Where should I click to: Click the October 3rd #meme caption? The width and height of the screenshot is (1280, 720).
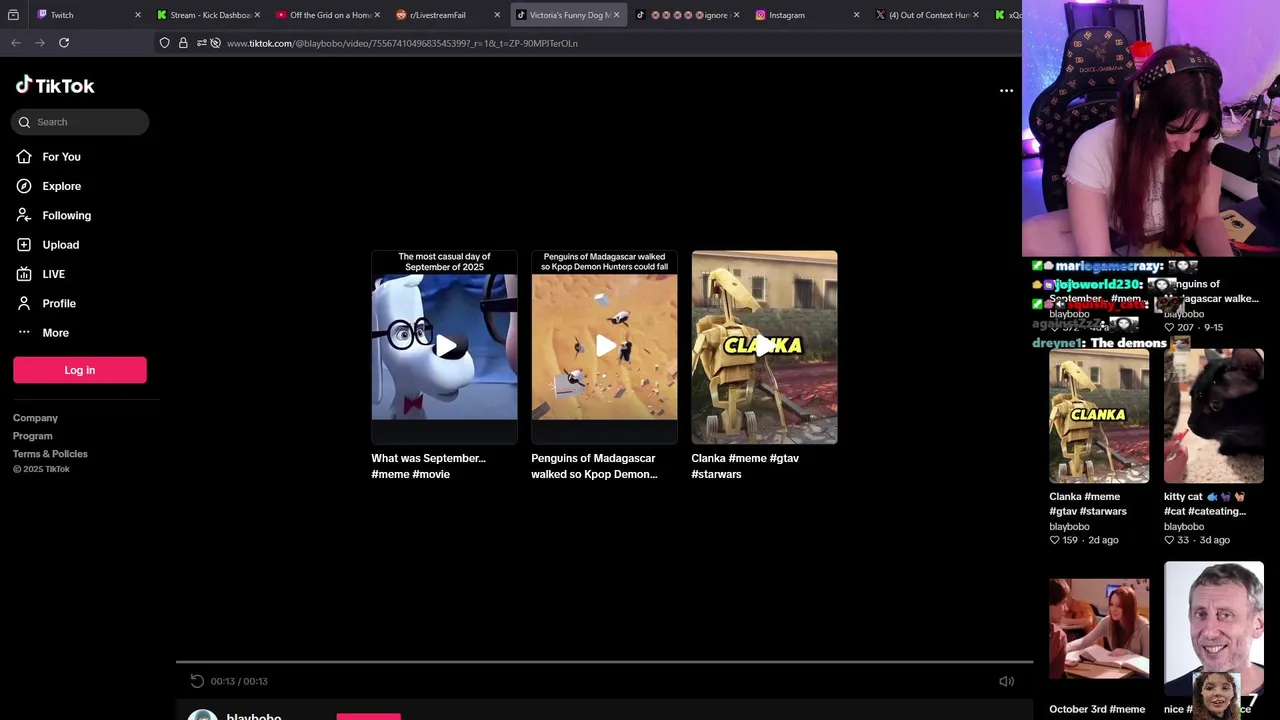coord(1097,709)
